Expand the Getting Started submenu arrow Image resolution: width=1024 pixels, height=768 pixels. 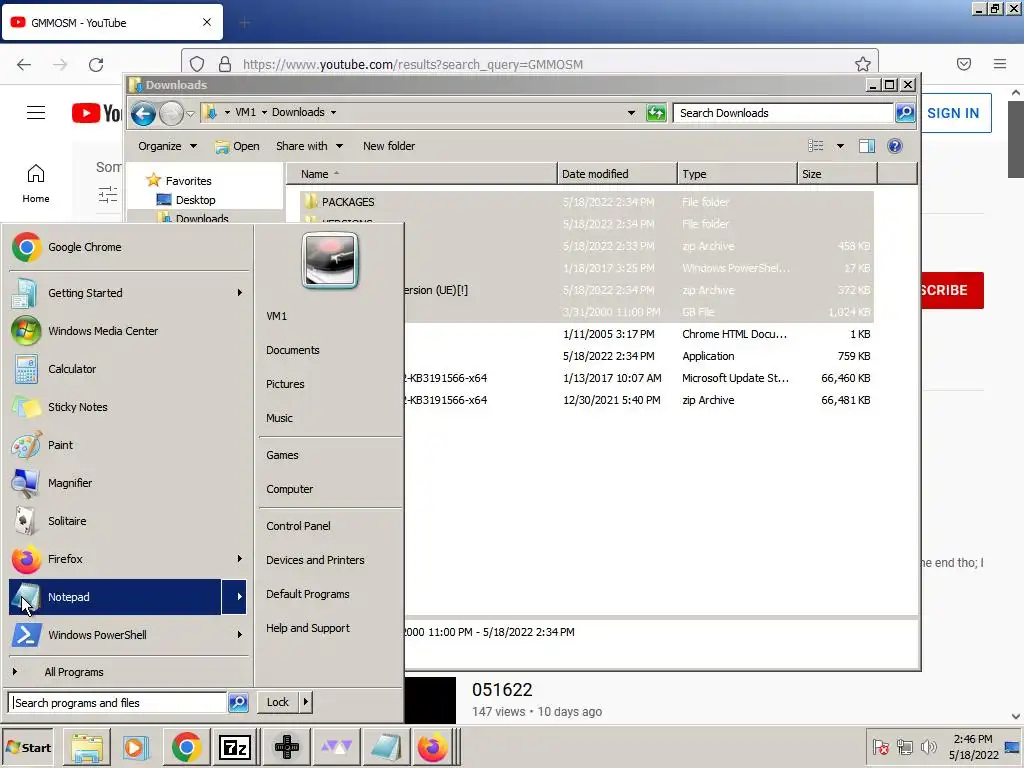click(240, 293)
